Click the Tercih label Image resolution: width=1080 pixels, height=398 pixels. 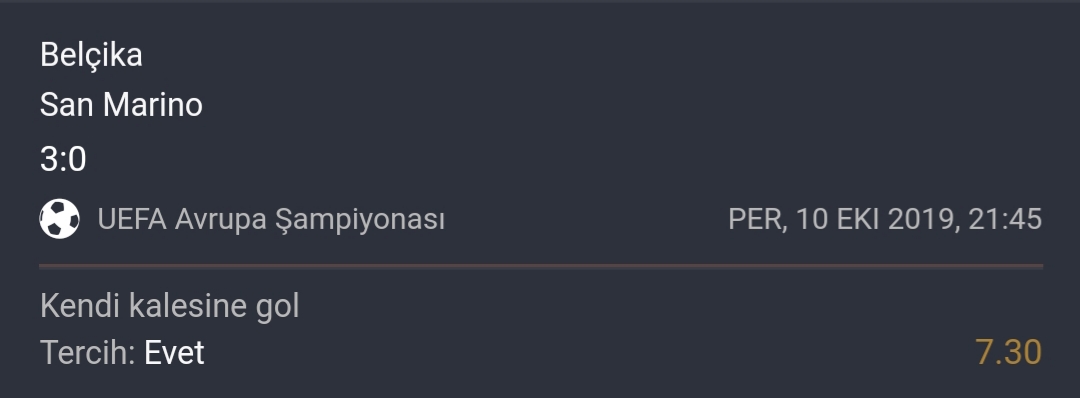(87, 353)
